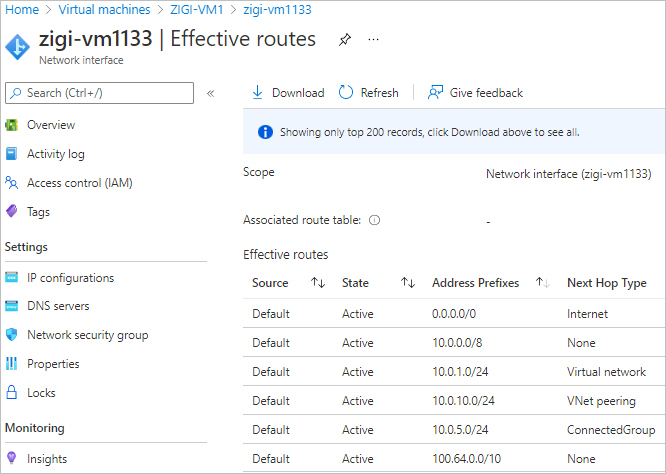The height and width of the screenshot is (474, 666).
Task: Click the Insights lightbulb icon
Action: 11,458
